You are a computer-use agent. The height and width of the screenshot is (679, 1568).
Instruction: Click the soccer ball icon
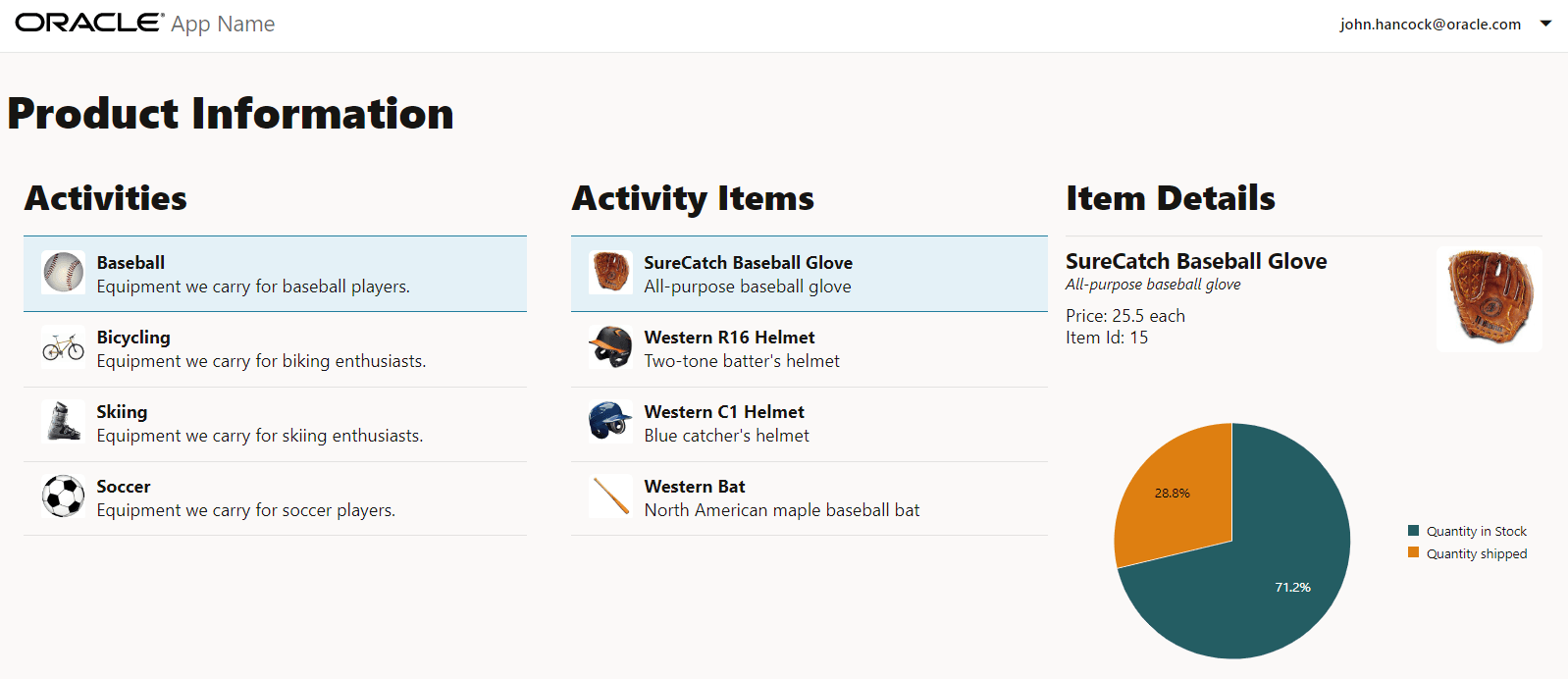[x=63, y=496]
